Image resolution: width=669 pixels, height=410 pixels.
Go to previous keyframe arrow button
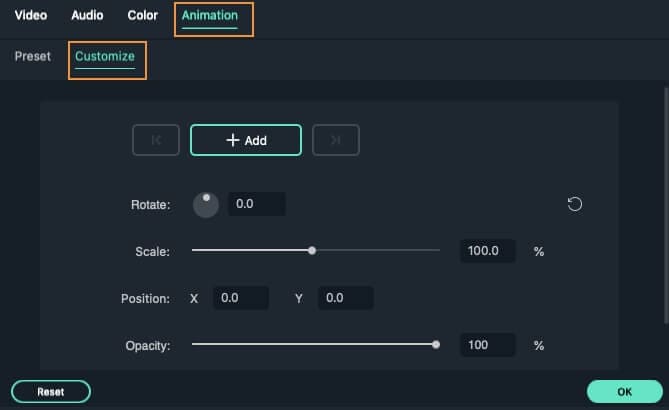pos(156,141)
